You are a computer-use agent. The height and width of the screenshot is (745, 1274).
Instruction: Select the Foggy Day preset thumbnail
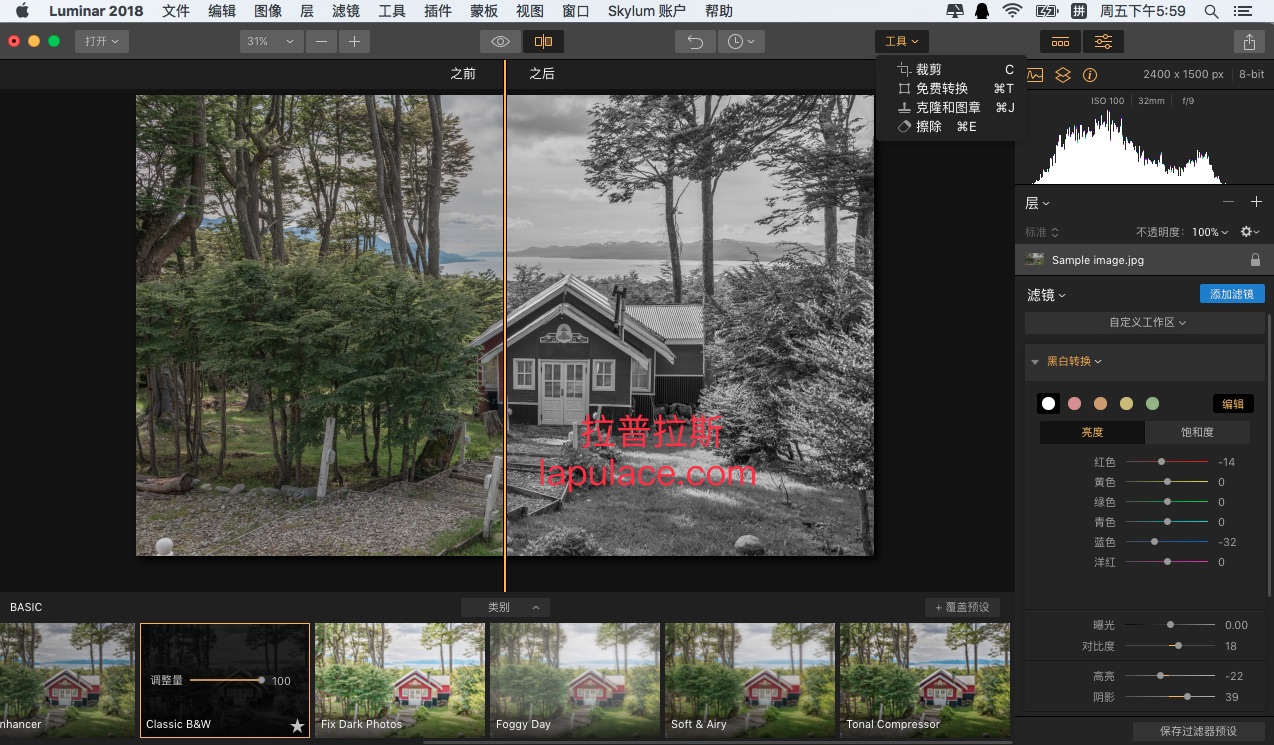[574, 680]
